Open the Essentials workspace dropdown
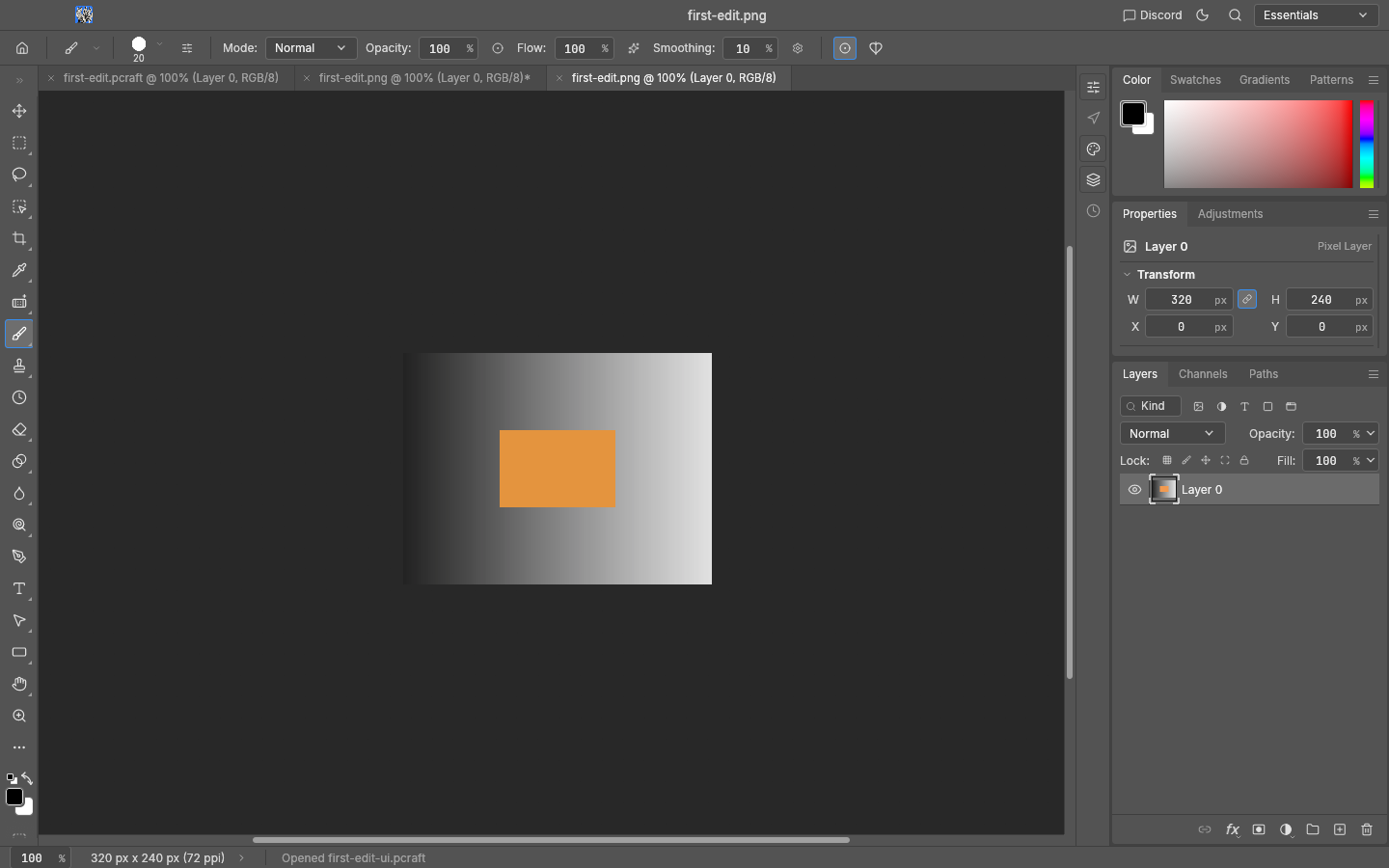 coord(1316,15)
